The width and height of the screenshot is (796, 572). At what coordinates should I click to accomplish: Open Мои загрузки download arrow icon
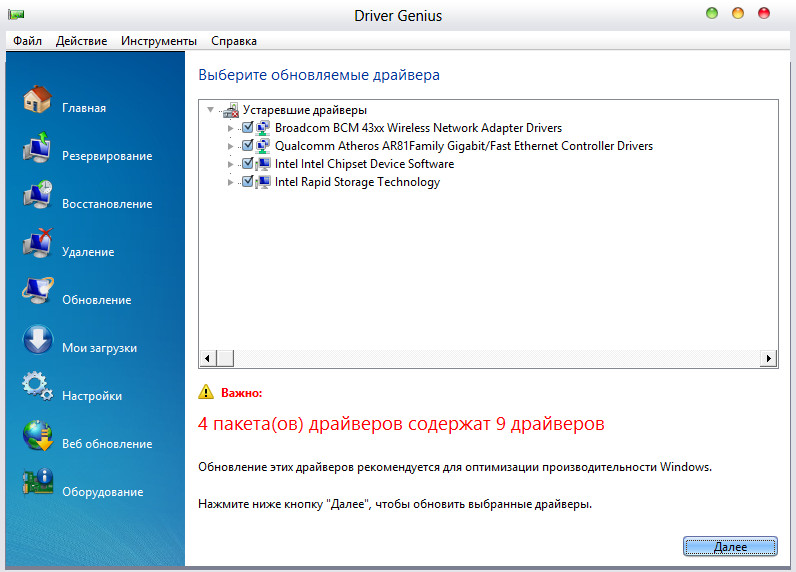(x=37, y=341)
